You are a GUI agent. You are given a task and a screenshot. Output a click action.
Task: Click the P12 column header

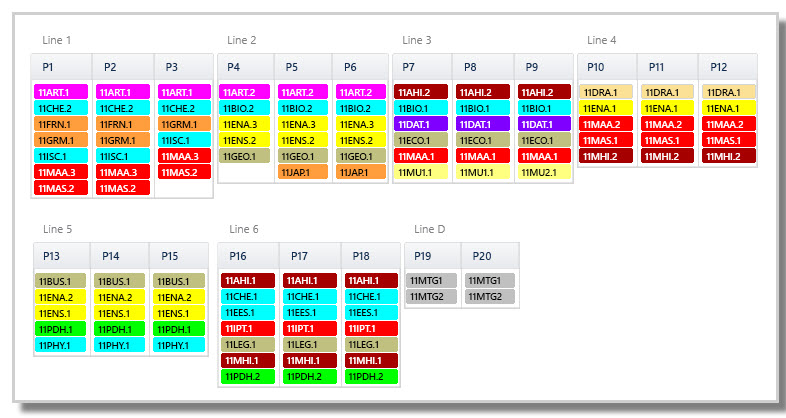(727, 67)
